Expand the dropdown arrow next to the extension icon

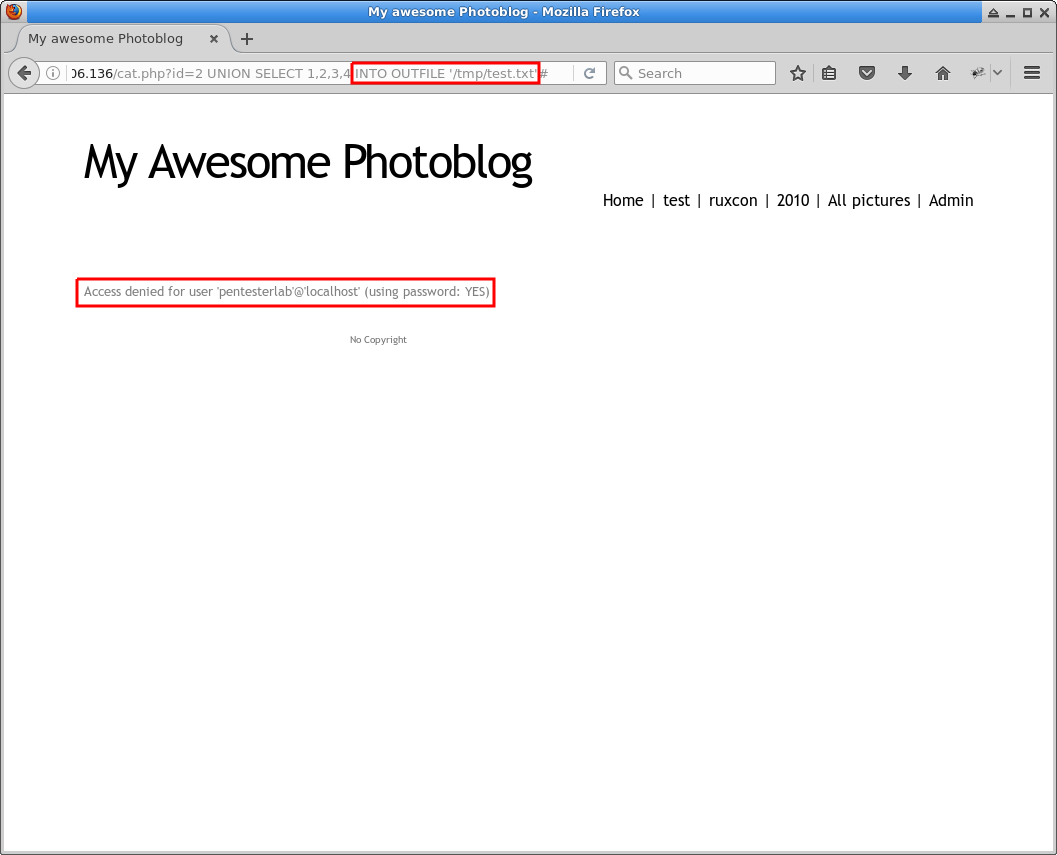[x=997, y=73]
